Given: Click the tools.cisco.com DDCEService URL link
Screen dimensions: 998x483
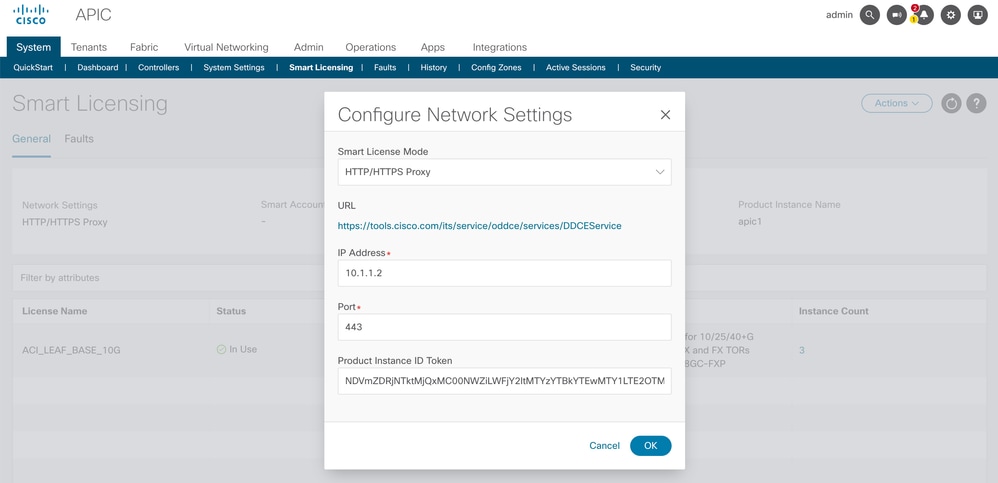Looking at the screenshot, I should point(479,226).
